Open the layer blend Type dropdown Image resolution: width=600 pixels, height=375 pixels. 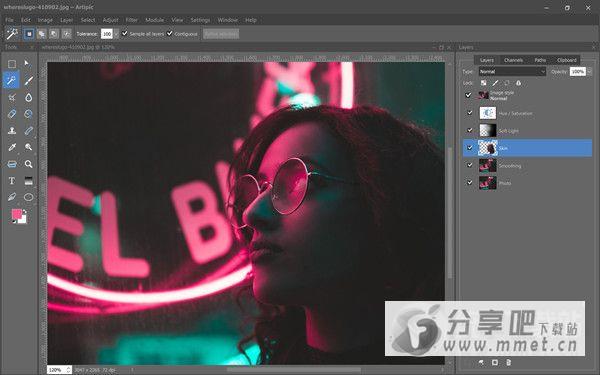[x=512, y=72]
